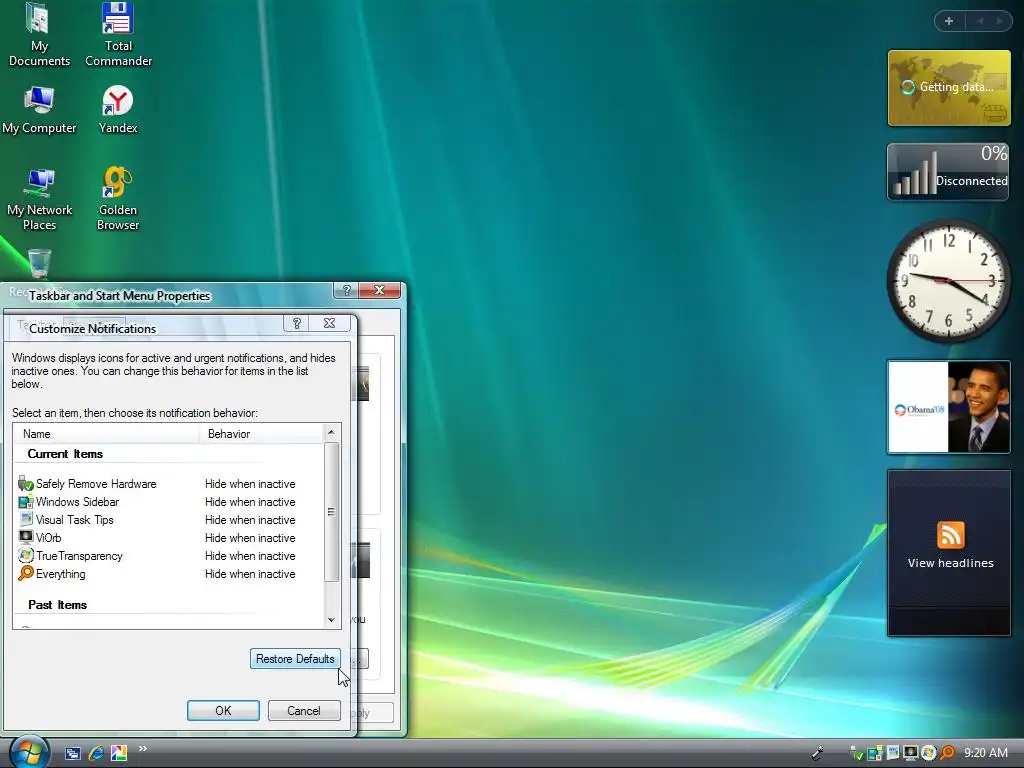1024x768 pixels.
Task: Click the Disconnected network meter gadget
Action: click(948, 171)
